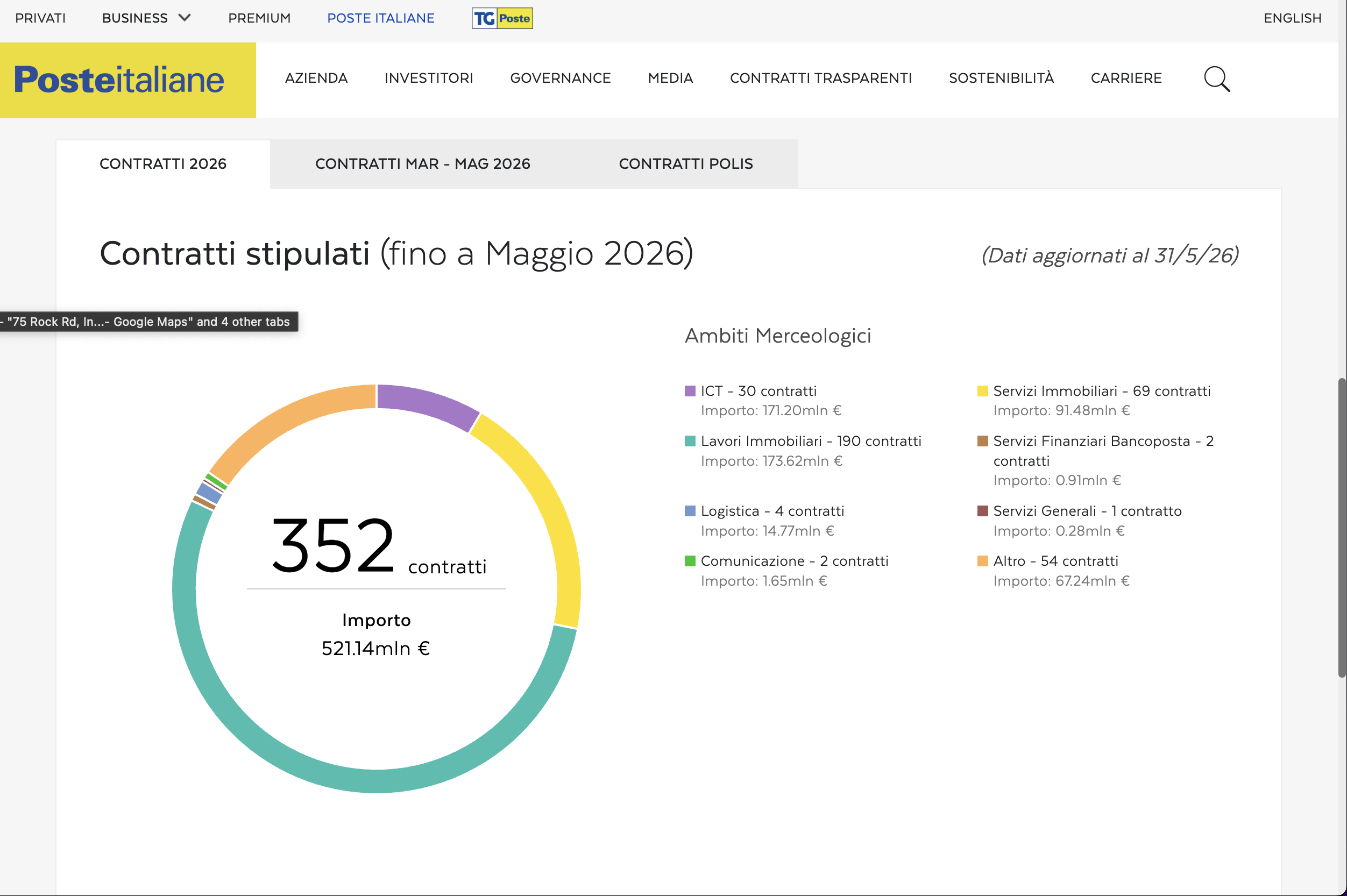
Task: Switch to CONTRATTI POLIS tab
Action: click(x=685, y=164)
